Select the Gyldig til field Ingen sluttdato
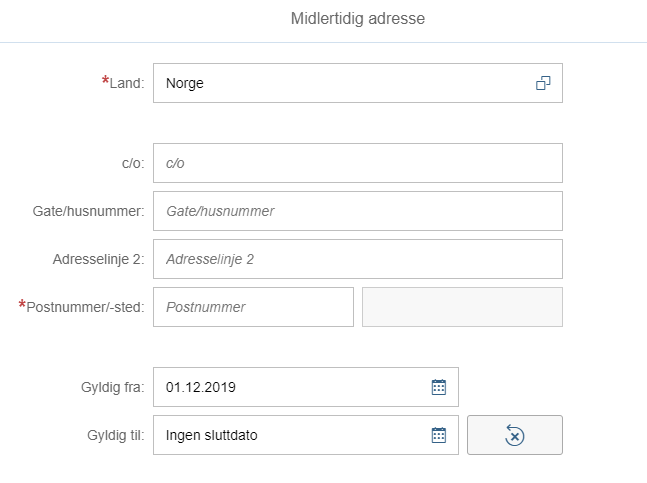This screenshot has width=647, height=483. [x=306, y=435]
